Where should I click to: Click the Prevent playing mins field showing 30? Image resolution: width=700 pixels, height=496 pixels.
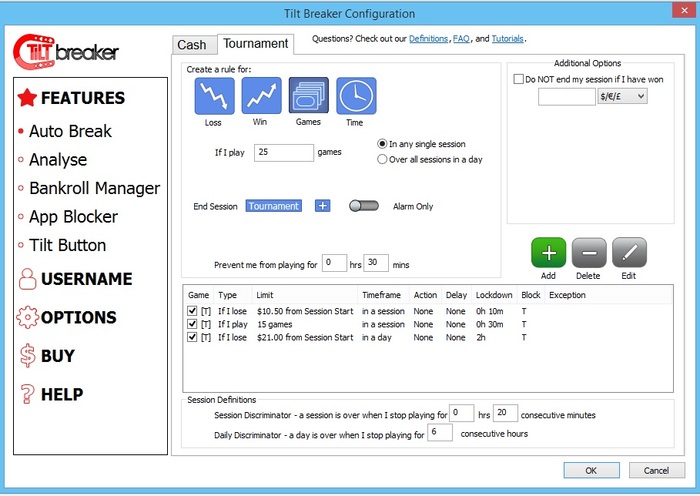coord(376,263)
